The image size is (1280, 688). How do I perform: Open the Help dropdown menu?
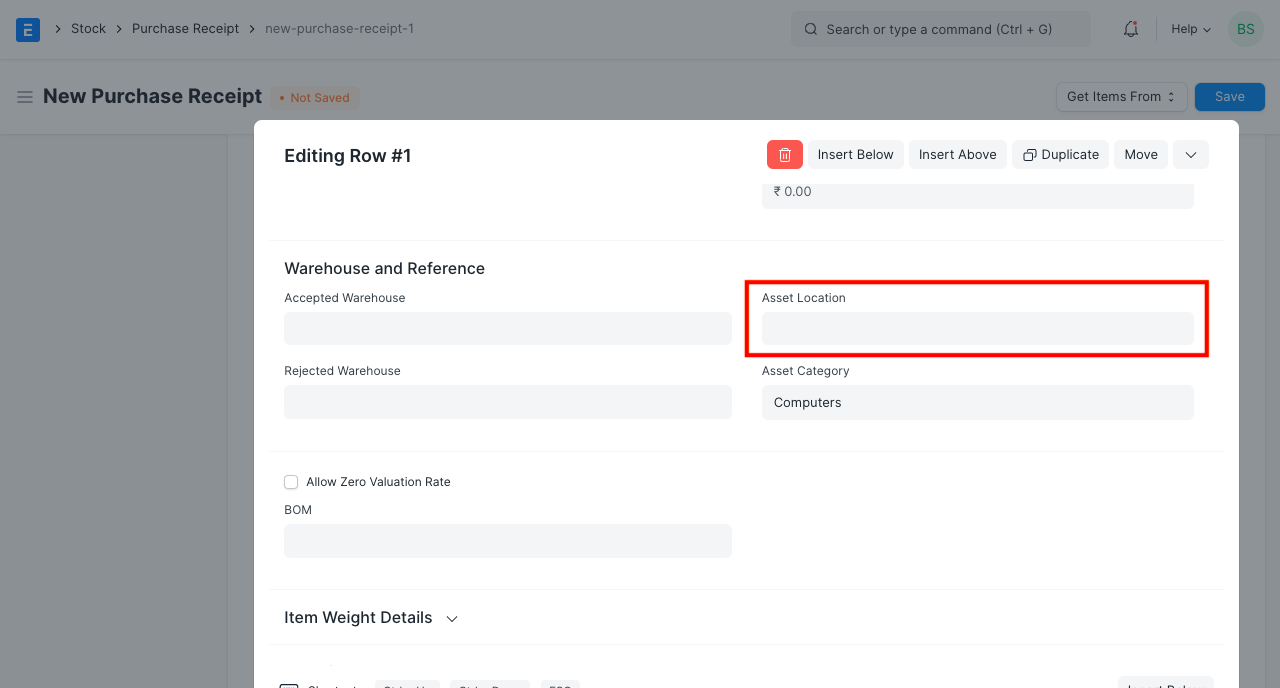click(1190, 29)
